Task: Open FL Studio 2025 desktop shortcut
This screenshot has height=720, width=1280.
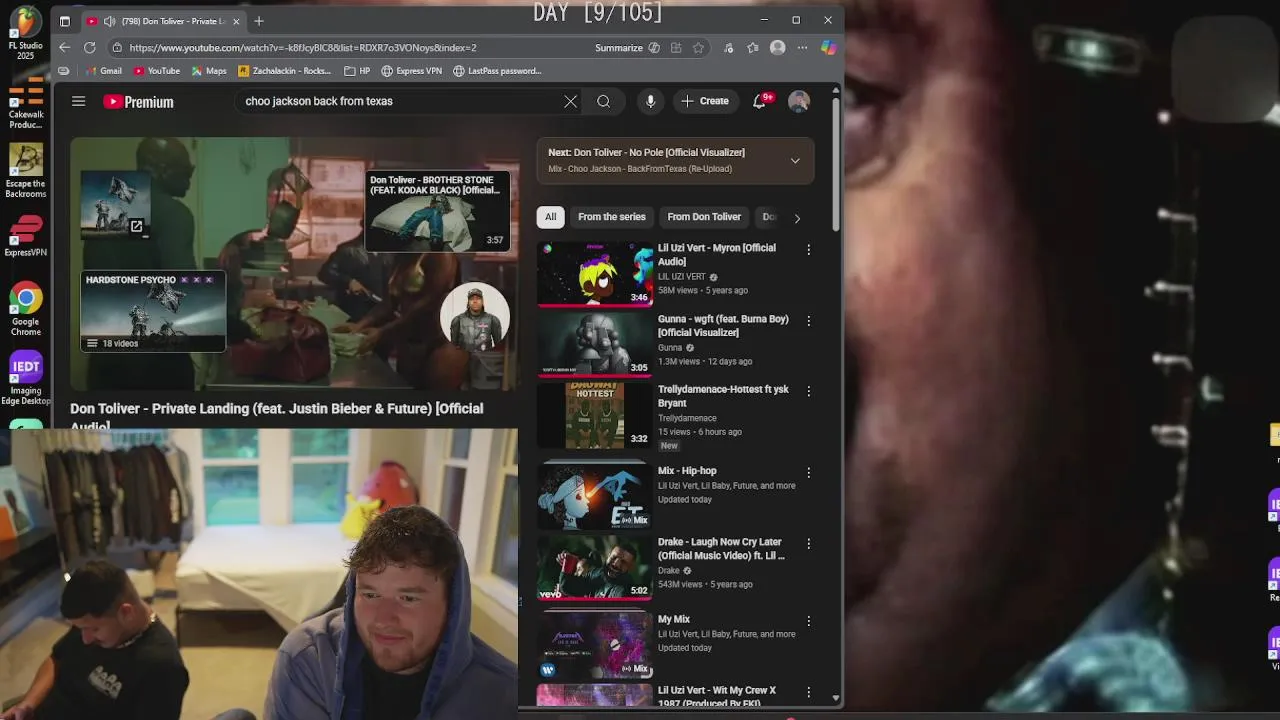Action: [25, 33]
